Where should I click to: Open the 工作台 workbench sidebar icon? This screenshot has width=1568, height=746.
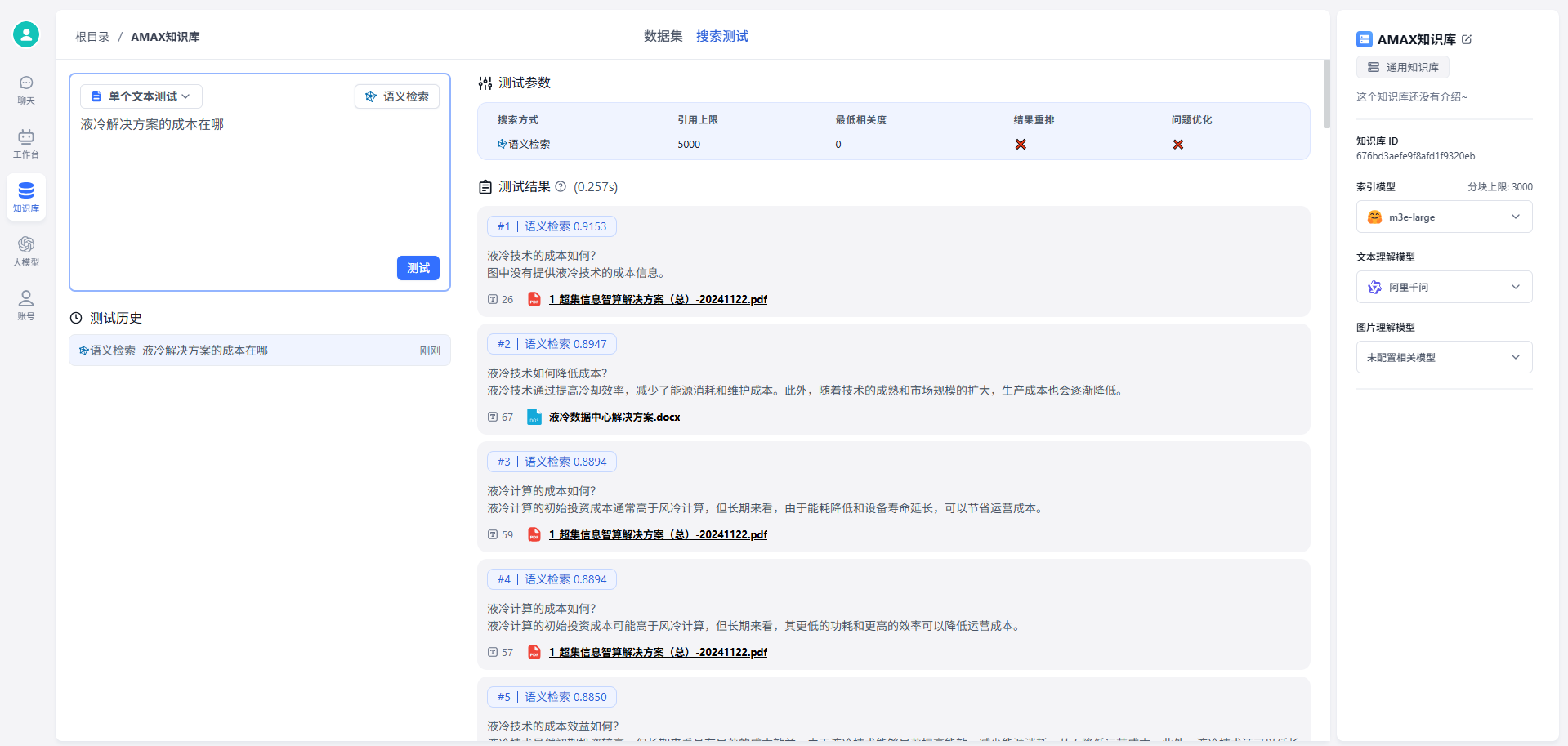26,144
